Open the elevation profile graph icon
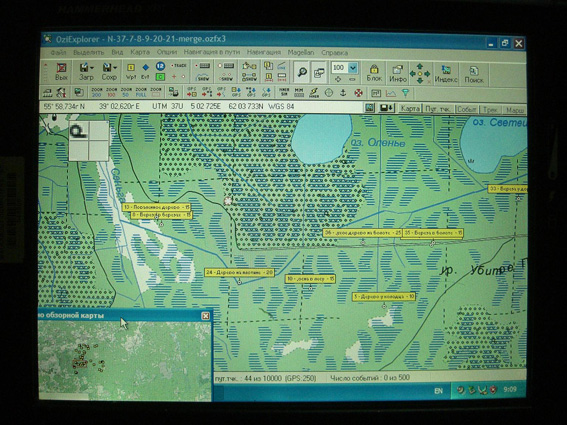Viewport: 567px width, 425px height. [391, 93]
